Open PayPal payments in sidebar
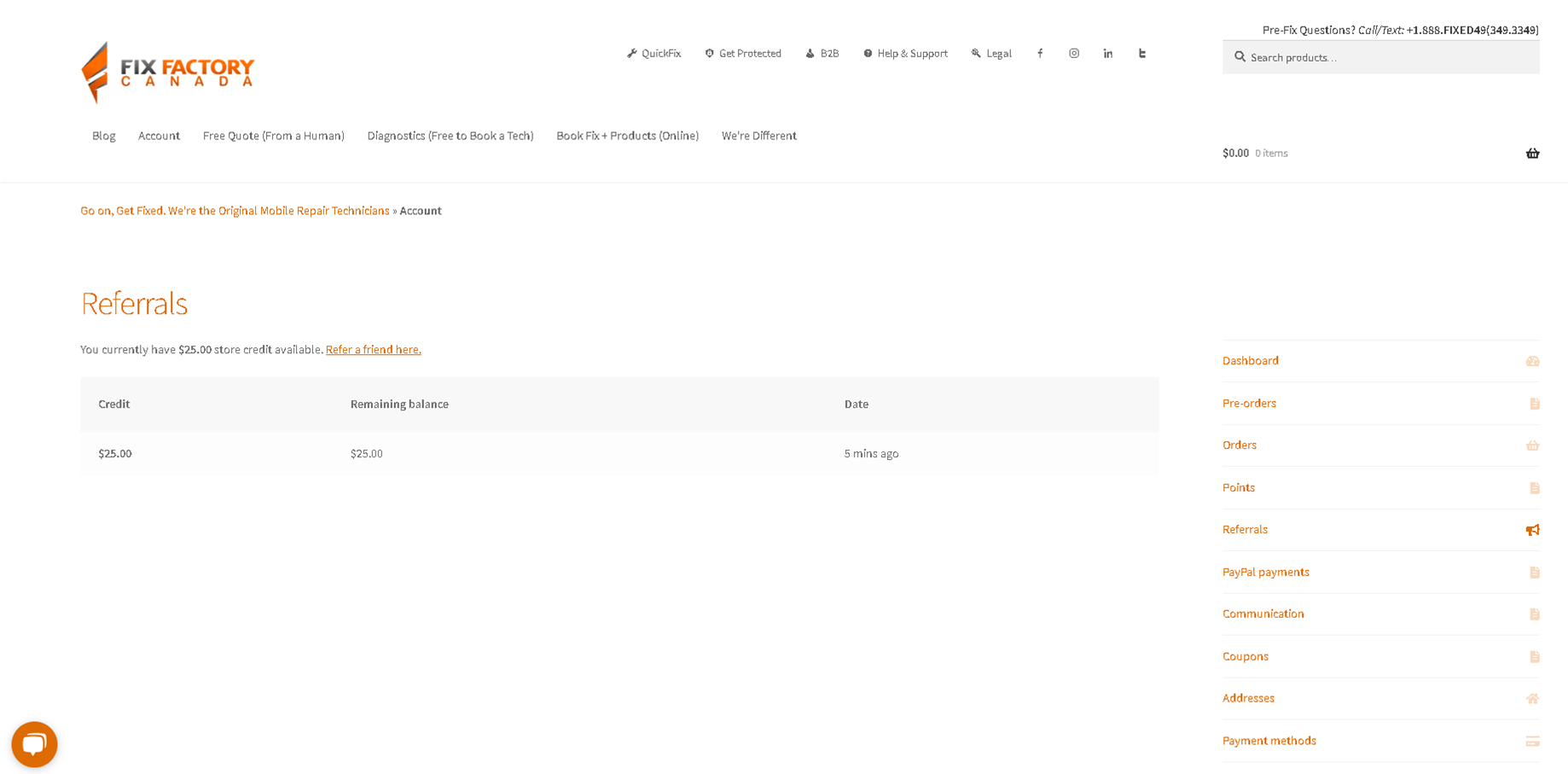 (1266, 573)
